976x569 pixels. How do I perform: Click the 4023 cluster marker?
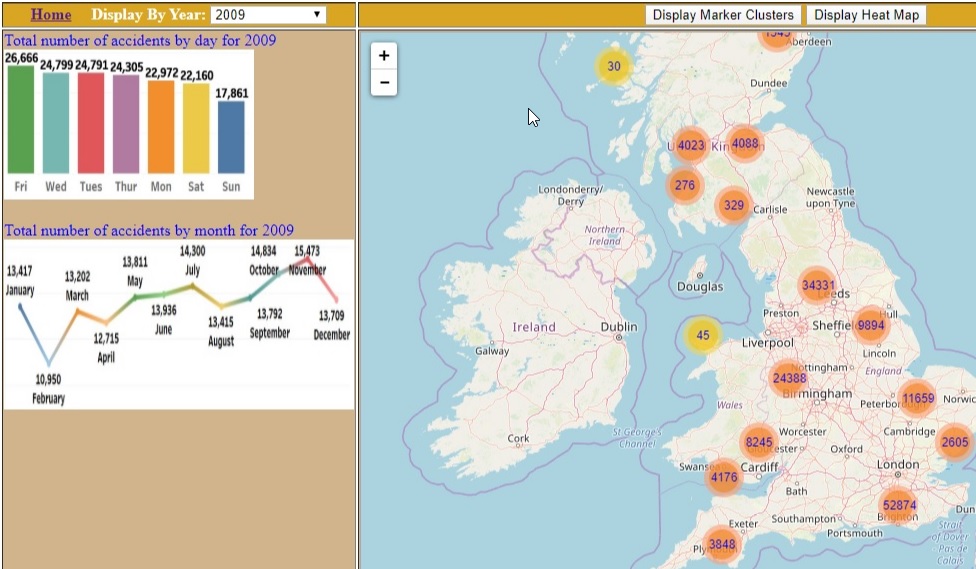coord(690,146)
